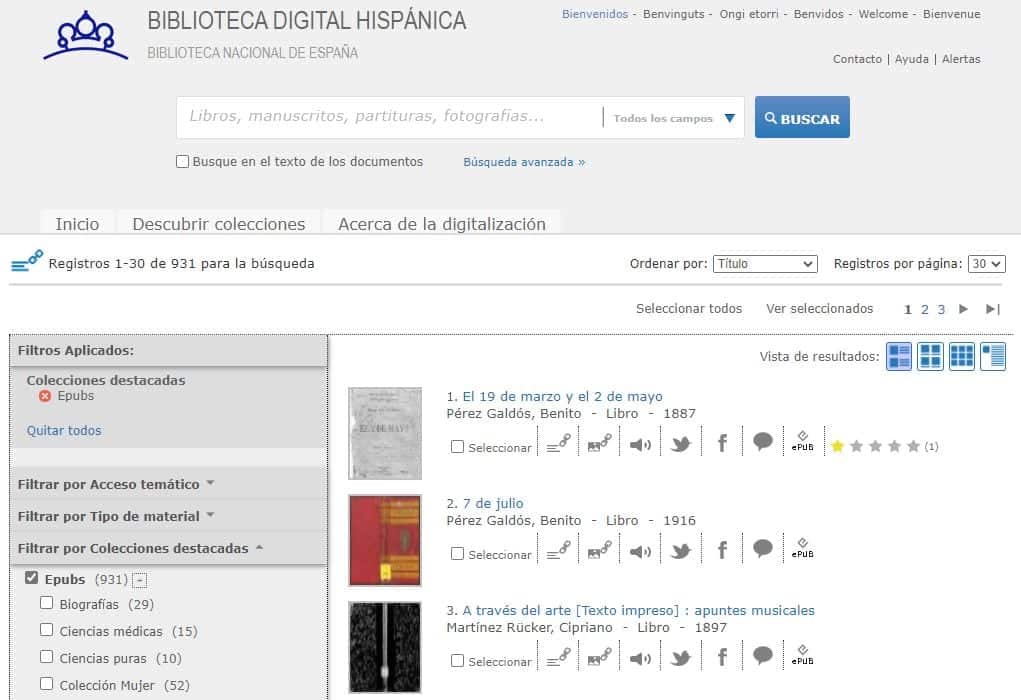
Task: Open related records for El 19 de marzo
Action: coord(558,444)
